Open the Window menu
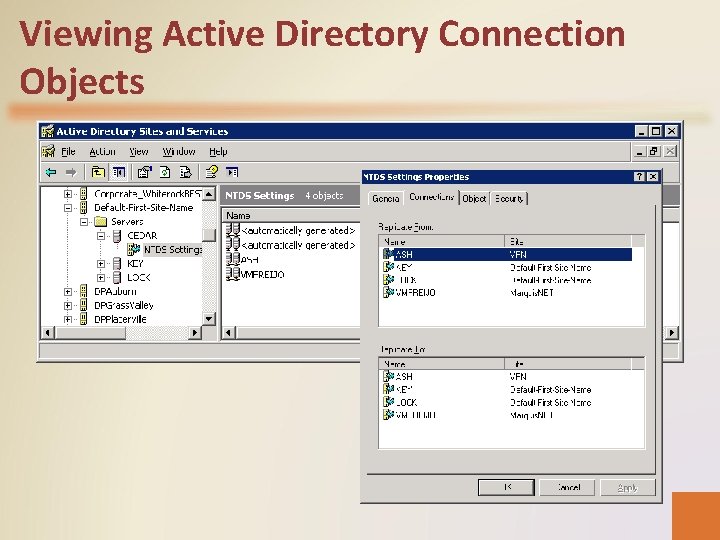This screenshot has height=540, width=720. click(x=179, y=152)
